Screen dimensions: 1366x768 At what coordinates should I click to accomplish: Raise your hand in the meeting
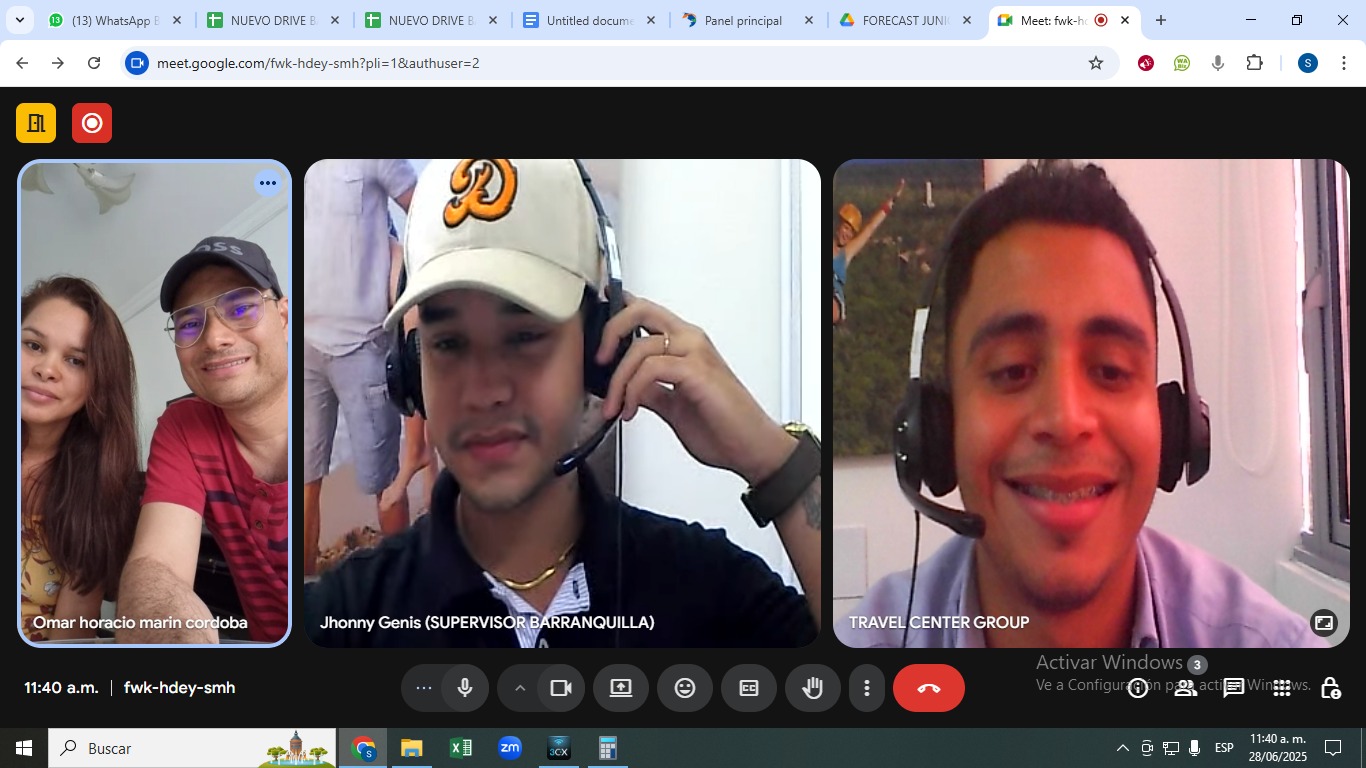click(812, 688)
